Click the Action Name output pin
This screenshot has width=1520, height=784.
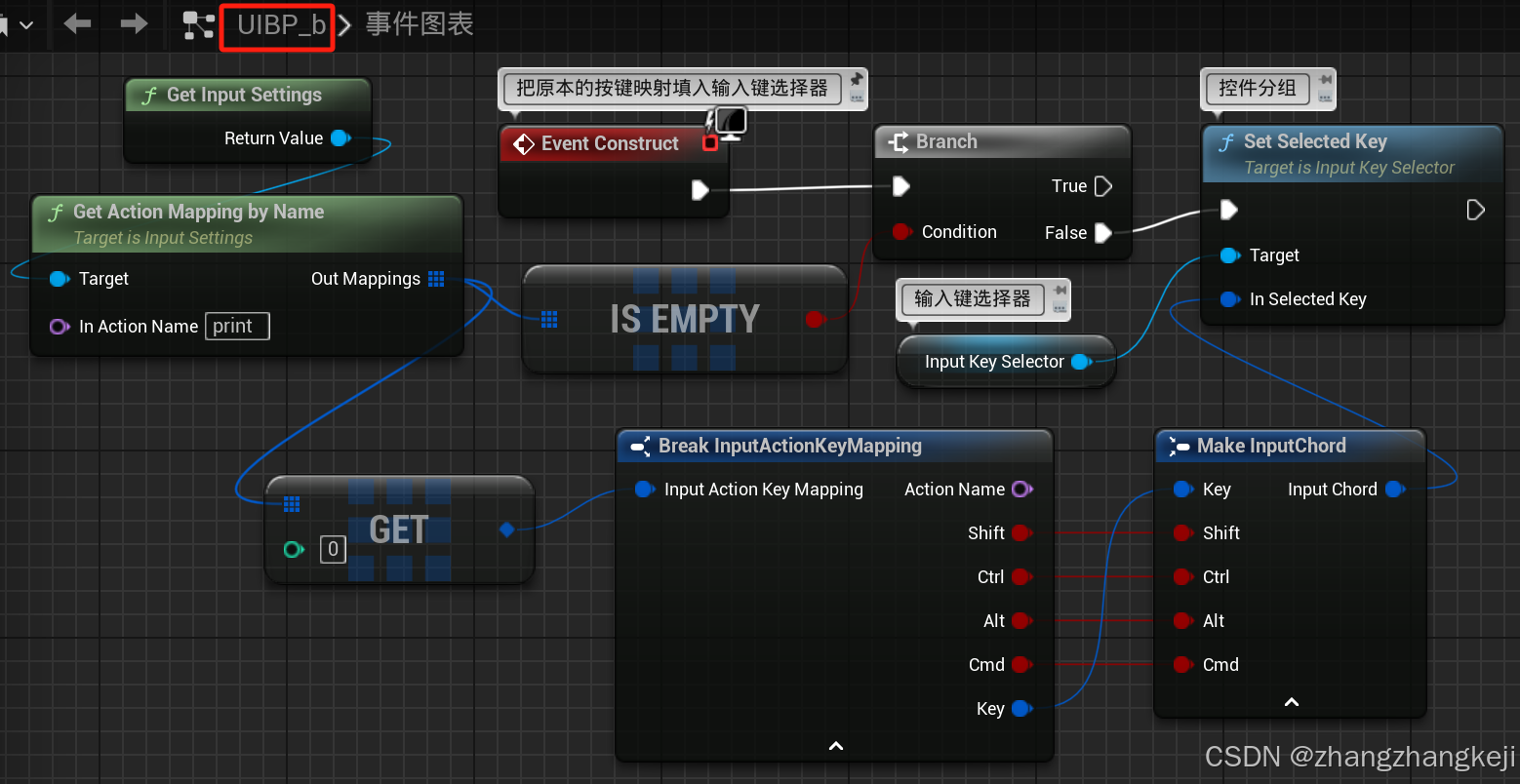(1022, 490)
